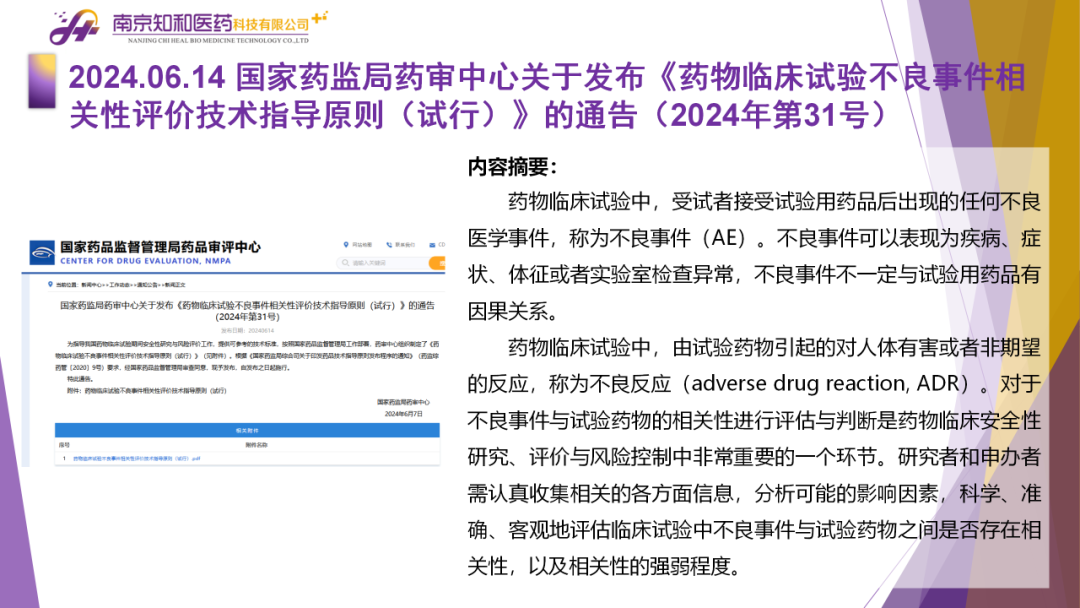The image size is (1080, 608).
Task: Open the 新闻中心 breadcrumb link
Action: pos(89,284)
